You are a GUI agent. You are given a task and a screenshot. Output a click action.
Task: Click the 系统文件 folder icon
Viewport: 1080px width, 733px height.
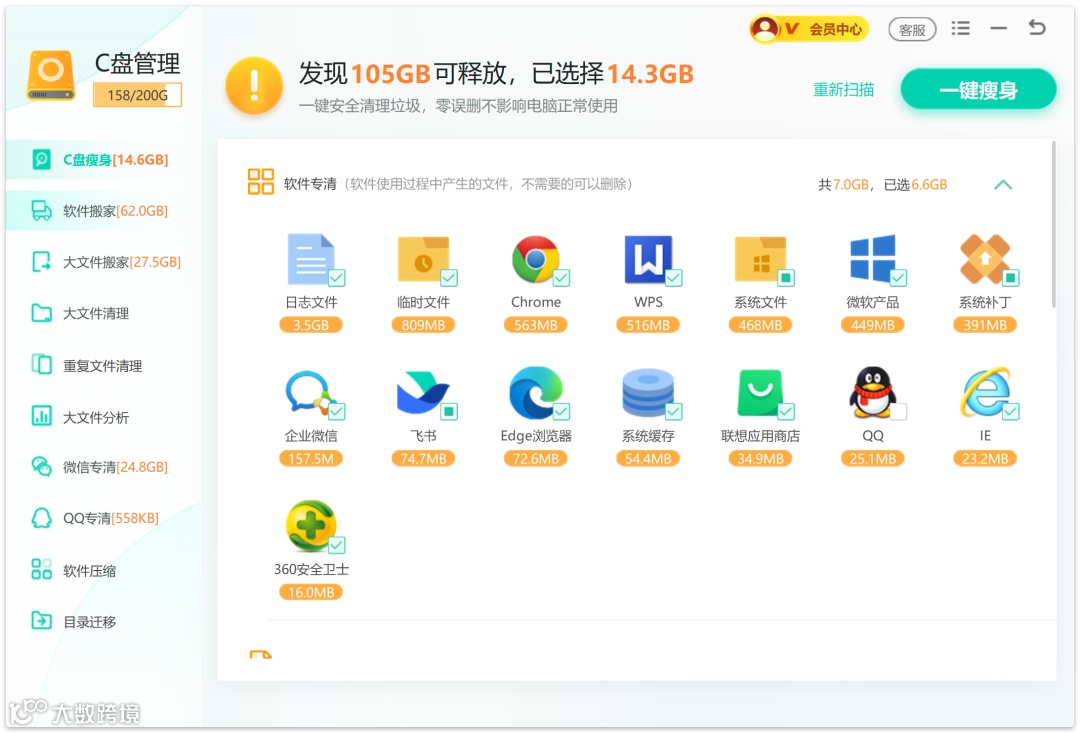pyautogui.click(x=760, y=259)
